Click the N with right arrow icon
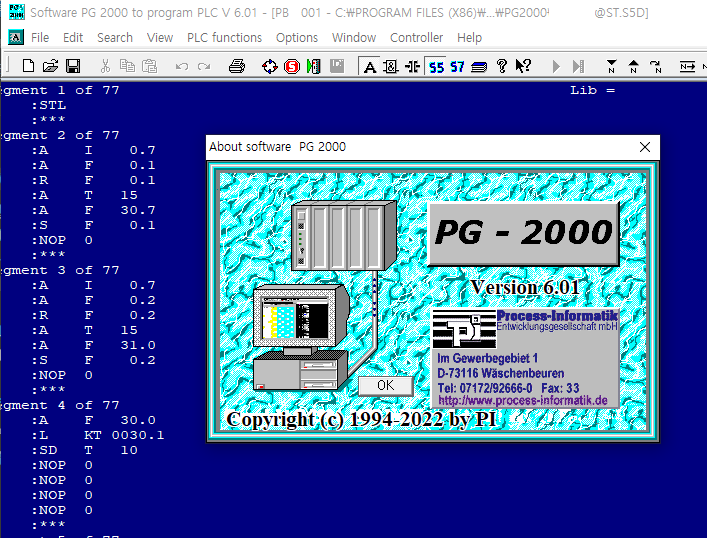 click(x=688, y=67)
